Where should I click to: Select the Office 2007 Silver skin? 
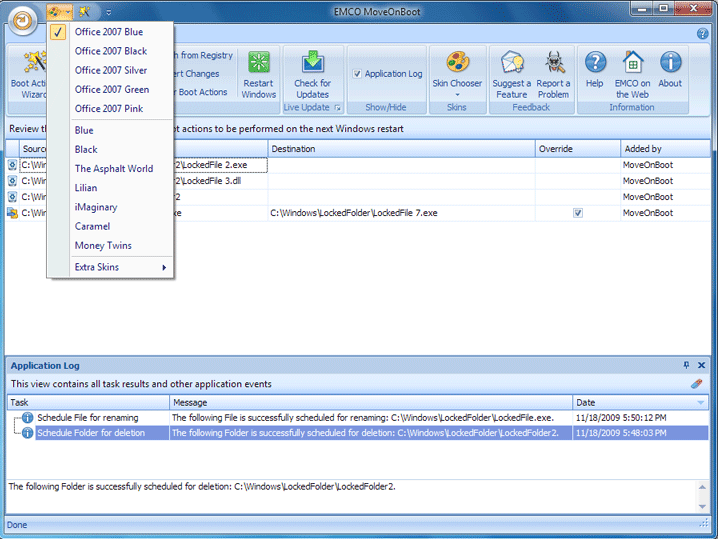(x=110, y=71)
